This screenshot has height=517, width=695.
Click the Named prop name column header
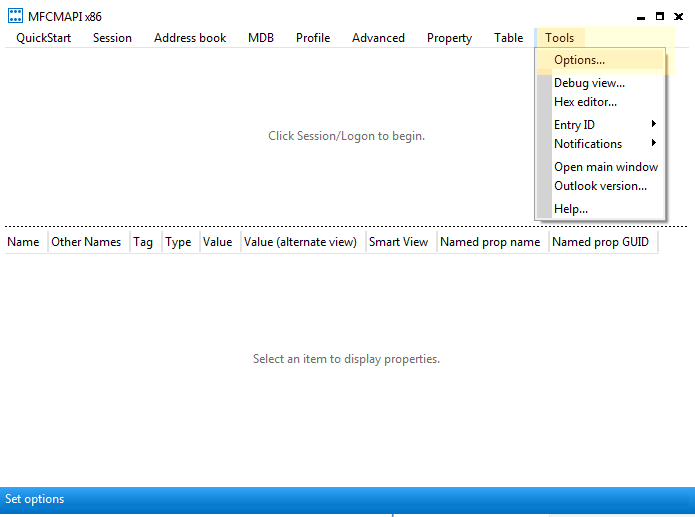492,242
